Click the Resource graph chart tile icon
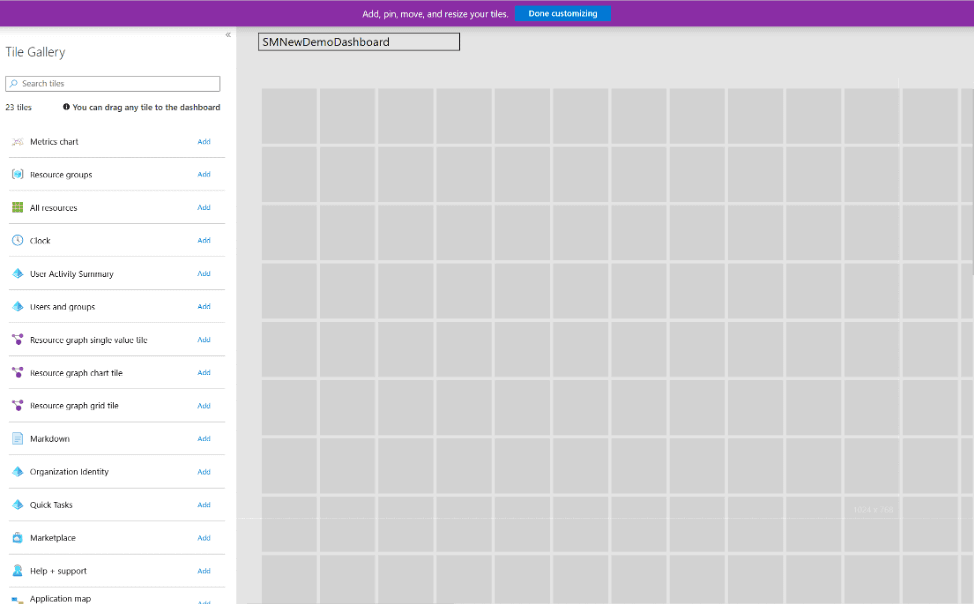 click(x=17, y=373)
